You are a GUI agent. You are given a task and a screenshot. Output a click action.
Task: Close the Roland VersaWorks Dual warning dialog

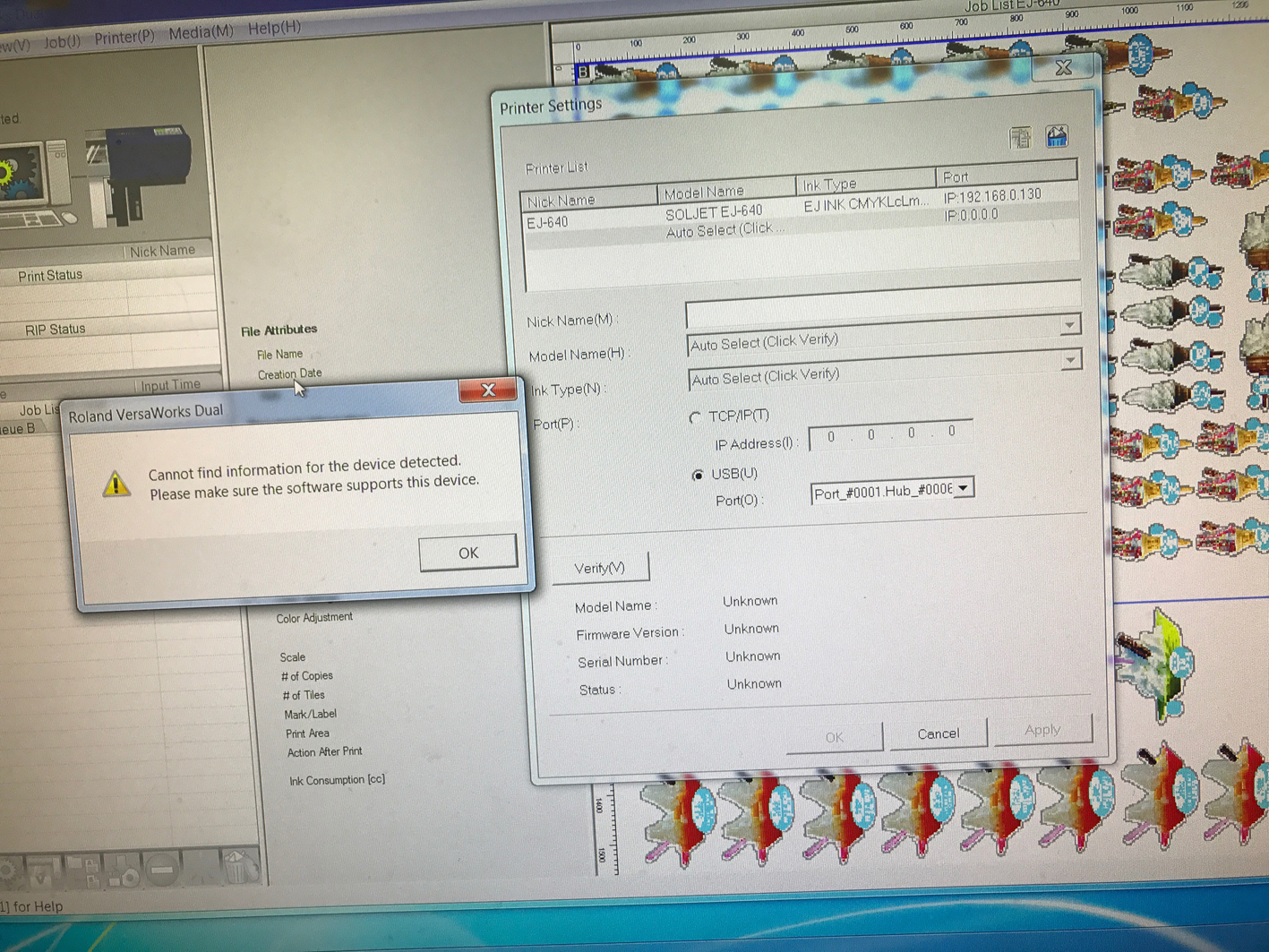pyautogui.click(x=487, y=390)
